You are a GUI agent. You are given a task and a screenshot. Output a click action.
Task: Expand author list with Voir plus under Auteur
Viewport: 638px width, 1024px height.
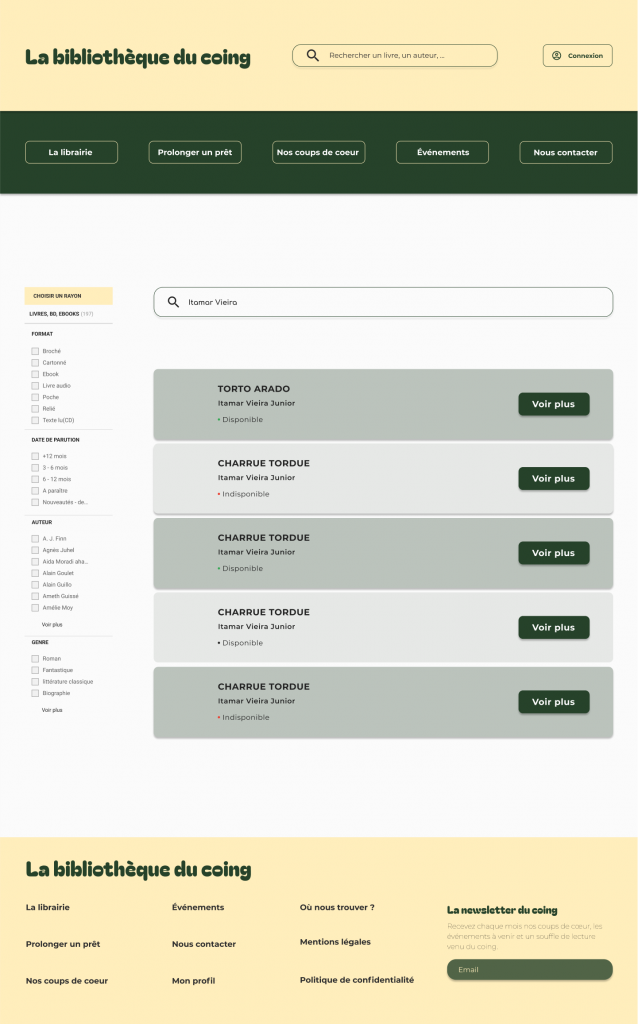point(52,624)
